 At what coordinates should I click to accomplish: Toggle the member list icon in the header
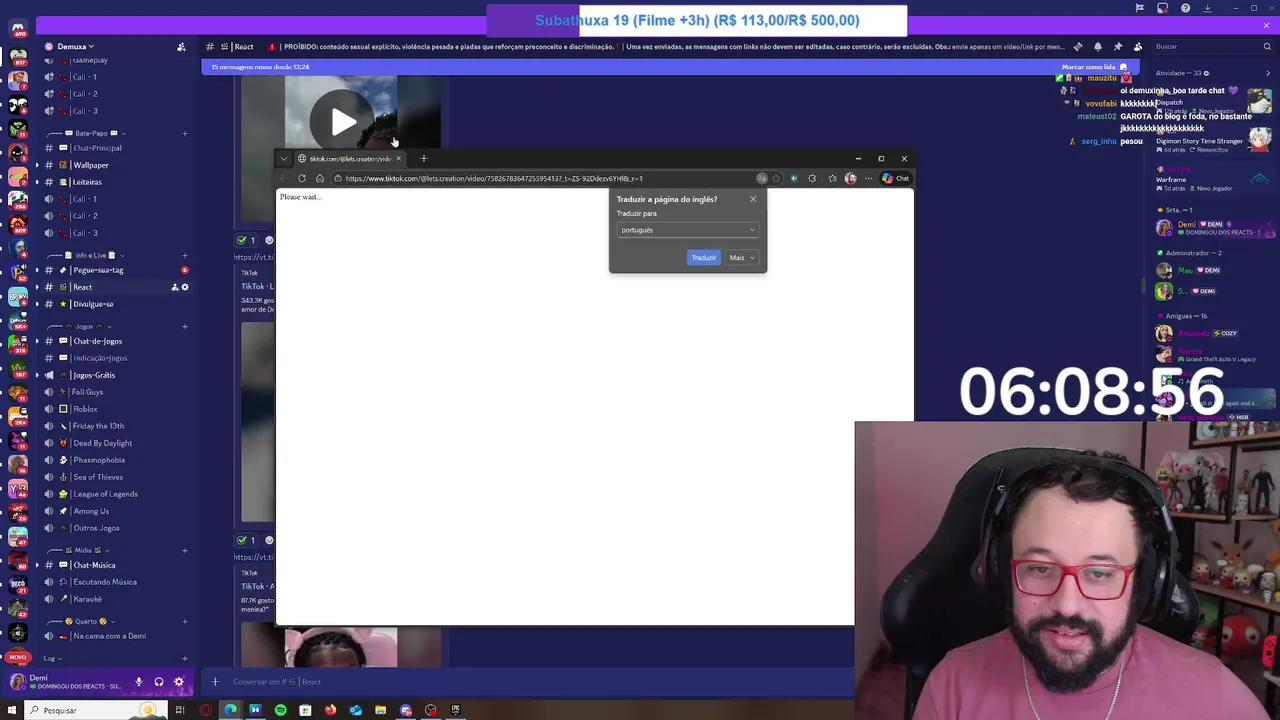click(1138, 46)
